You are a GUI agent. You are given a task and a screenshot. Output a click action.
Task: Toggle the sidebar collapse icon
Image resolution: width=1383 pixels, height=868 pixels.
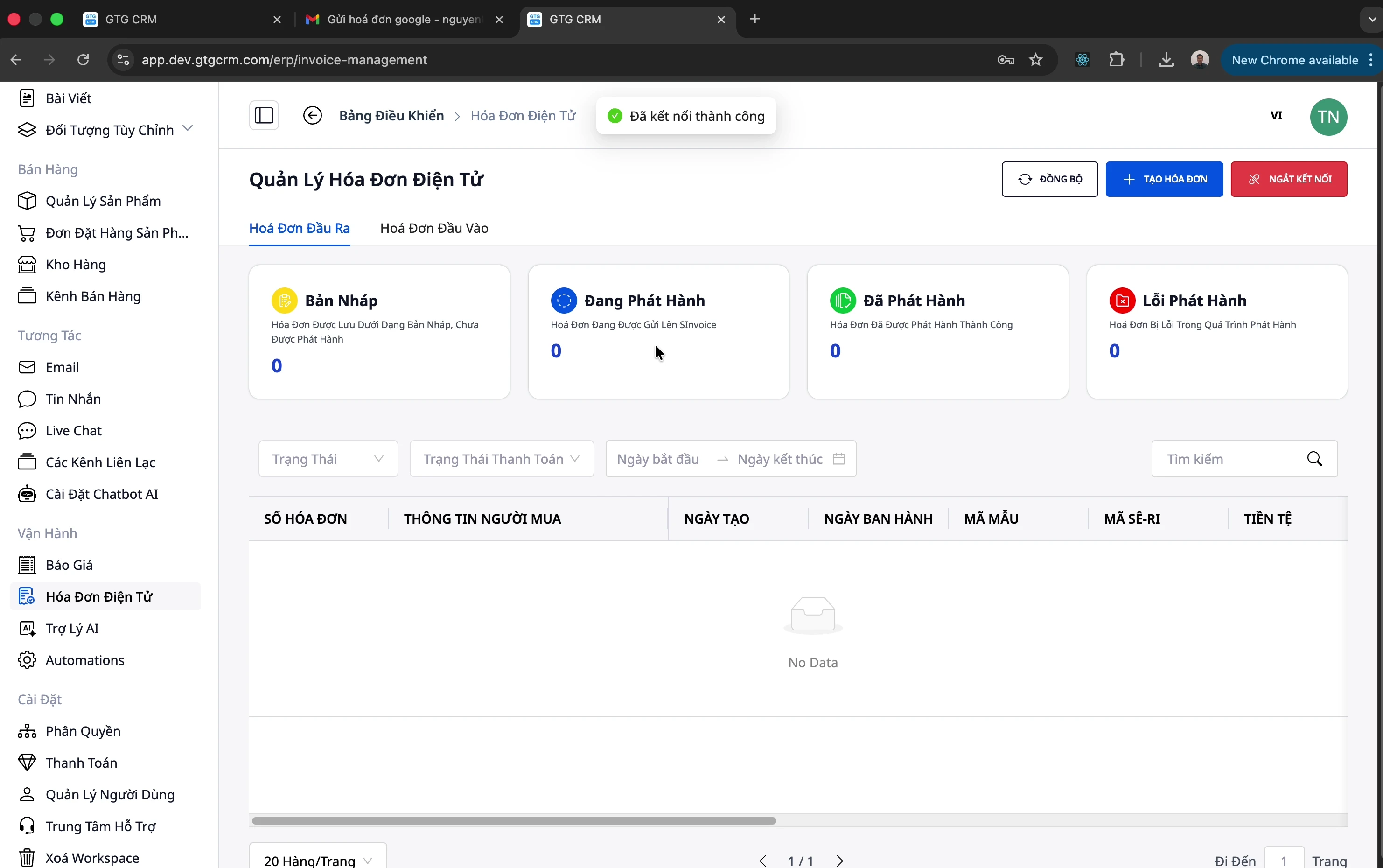coord(264,115)
